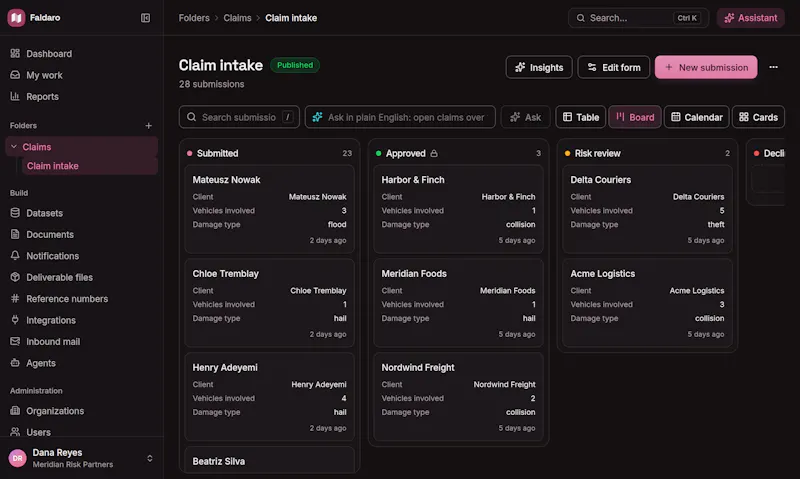Click Ask in plain English field
800x479 pixels.
point(400,117)
